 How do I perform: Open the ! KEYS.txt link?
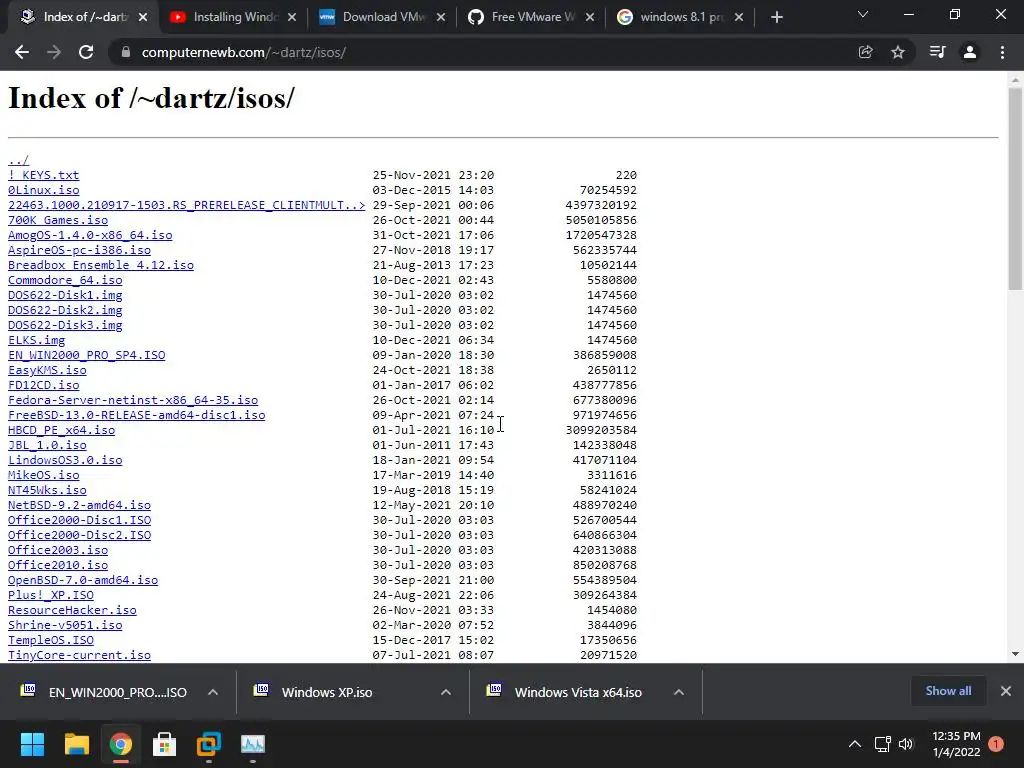pos(44,175)
